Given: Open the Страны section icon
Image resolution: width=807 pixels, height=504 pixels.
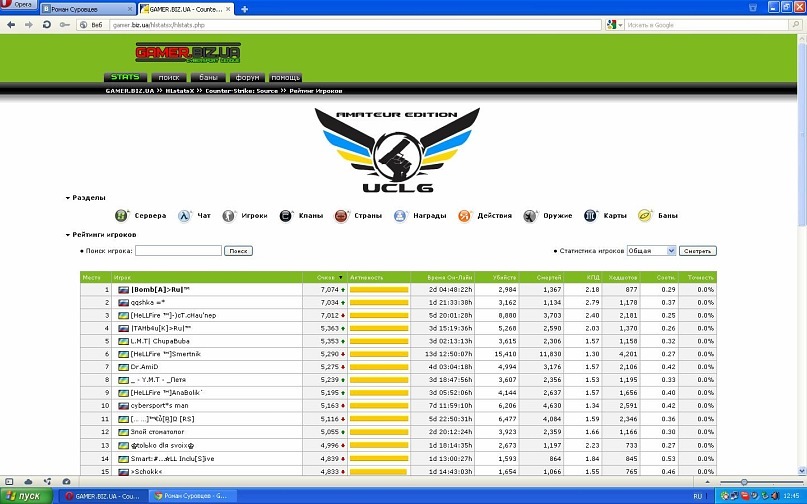Looking at the screenshot, I should [341, 216].
